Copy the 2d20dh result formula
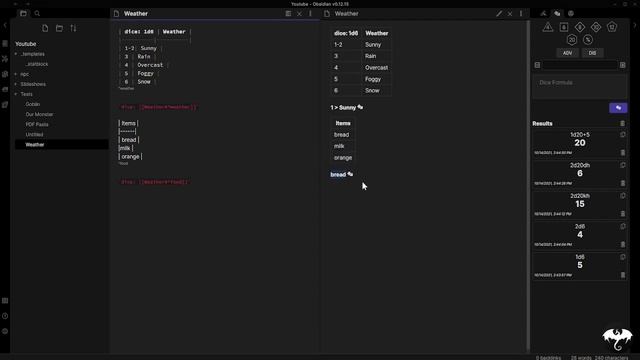This screenshot has height=360, width=640. [622, 165]
